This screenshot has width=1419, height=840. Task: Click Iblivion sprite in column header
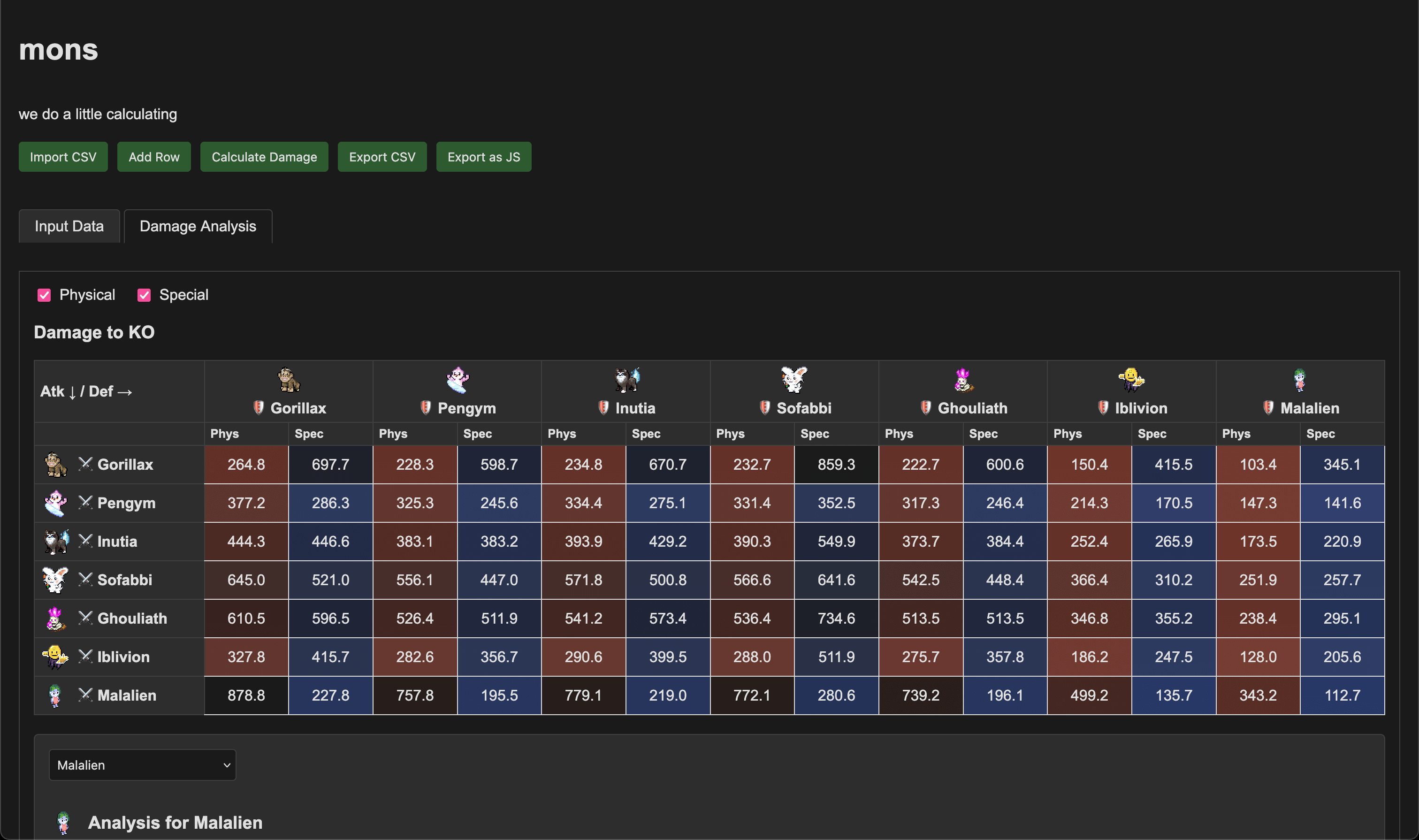point(1131,380)
